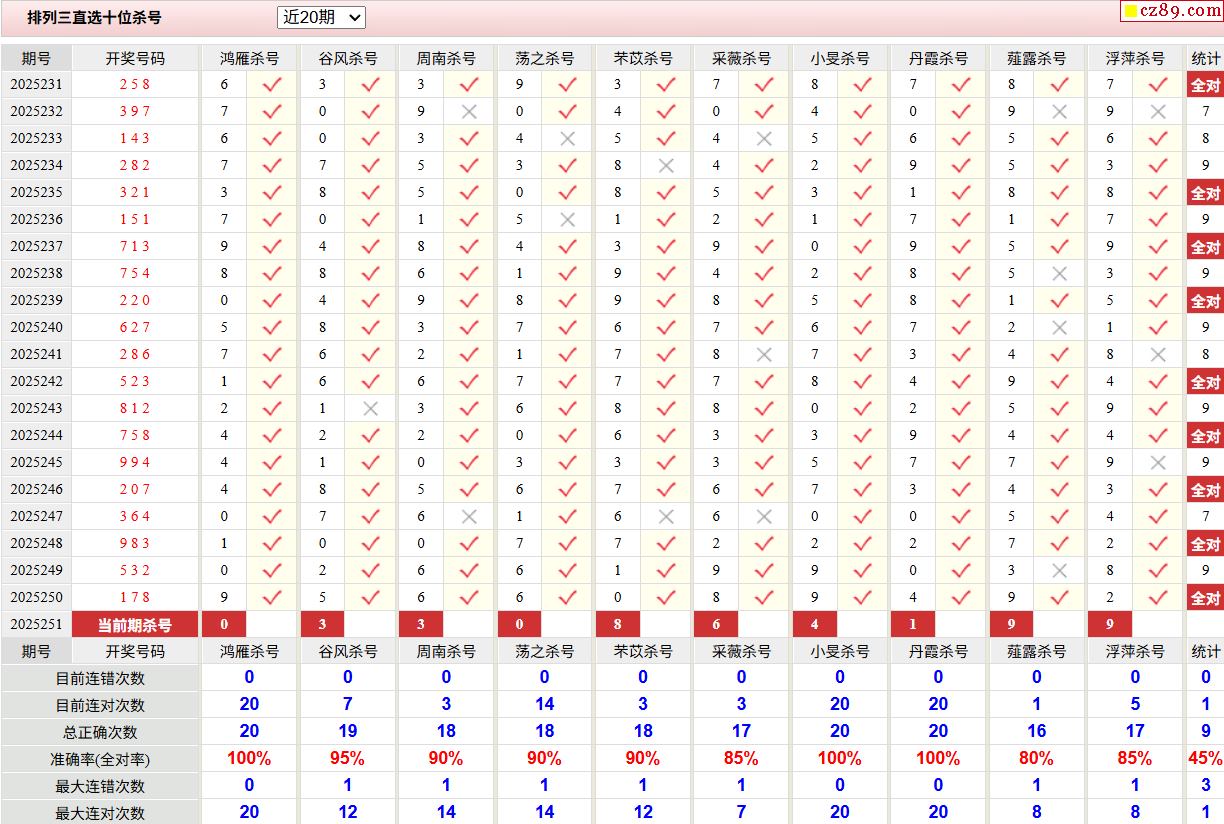Screen dimensions: 1224x824
Task: Click the red check for 鸿雁杀号 in row 2025231
Action: click(272, 85)
